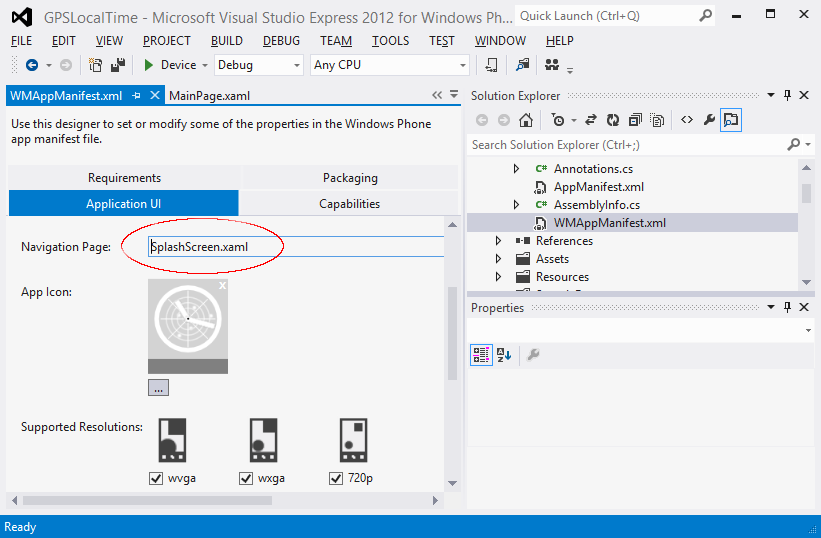Toggle Preview Selected Items icon

click(731, 120)
